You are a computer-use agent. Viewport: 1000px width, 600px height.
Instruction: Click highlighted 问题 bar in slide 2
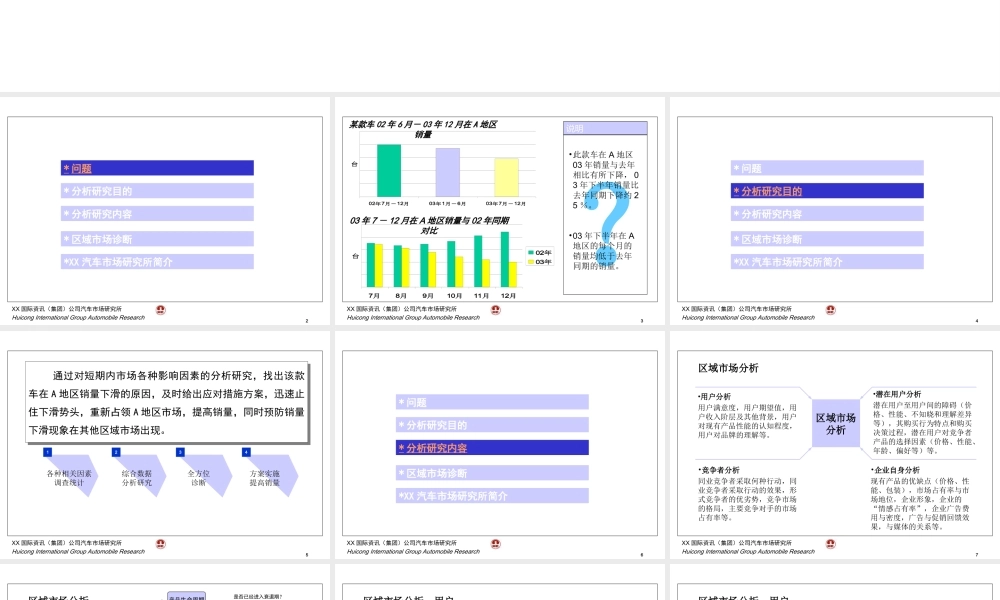point(158,168)
